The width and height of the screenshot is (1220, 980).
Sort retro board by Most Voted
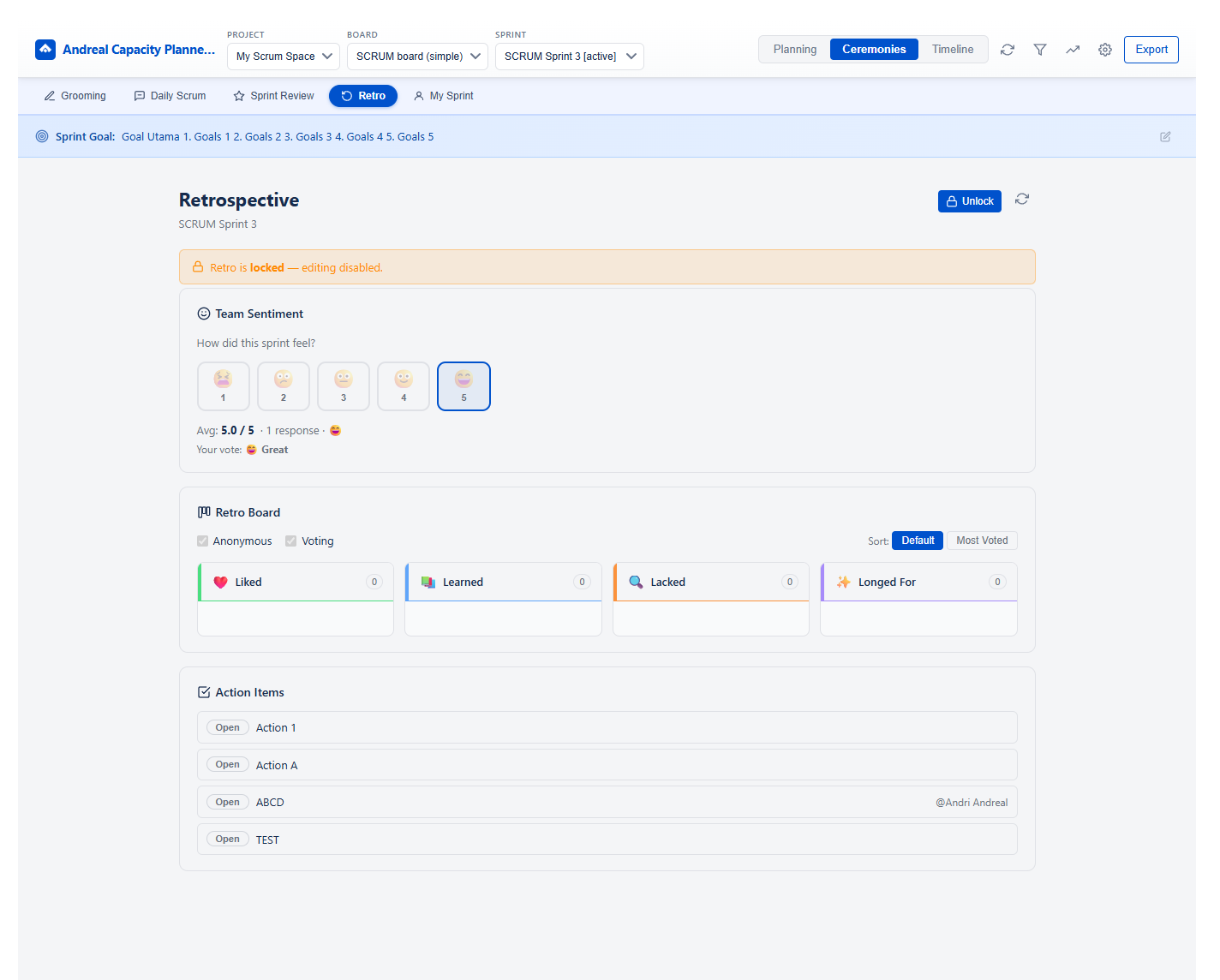coord(982,541)
